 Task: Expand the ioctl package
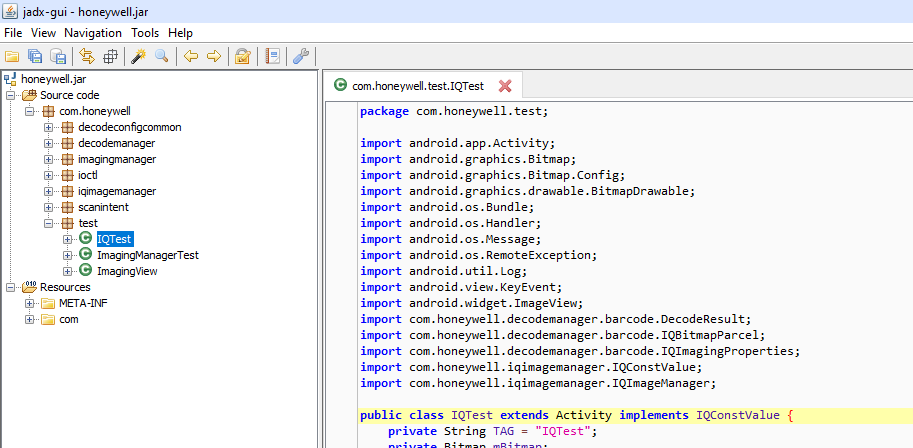(x=48, y=175)
